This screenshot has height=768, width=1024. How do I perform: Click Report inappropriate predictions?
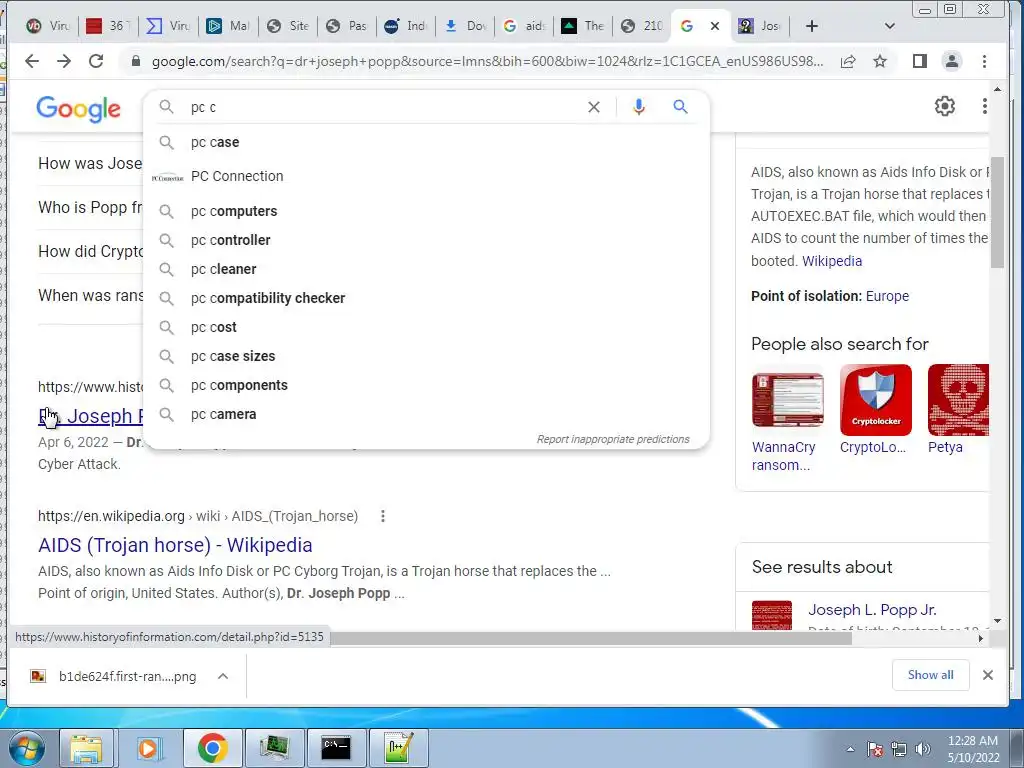613,440
